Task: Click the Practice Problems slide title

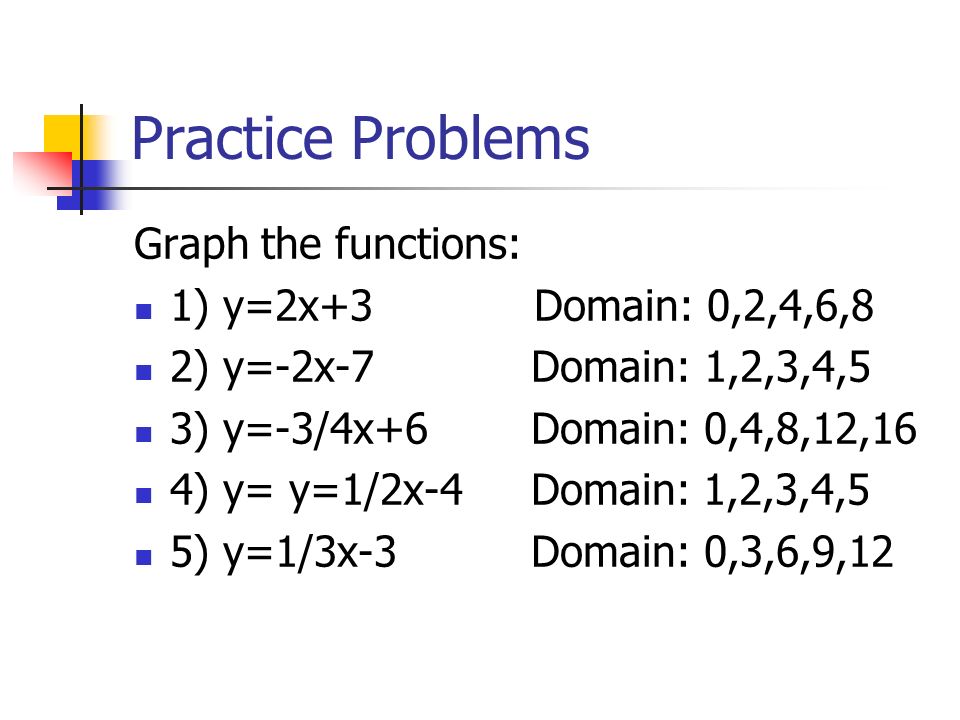Action: click(361, 139)
